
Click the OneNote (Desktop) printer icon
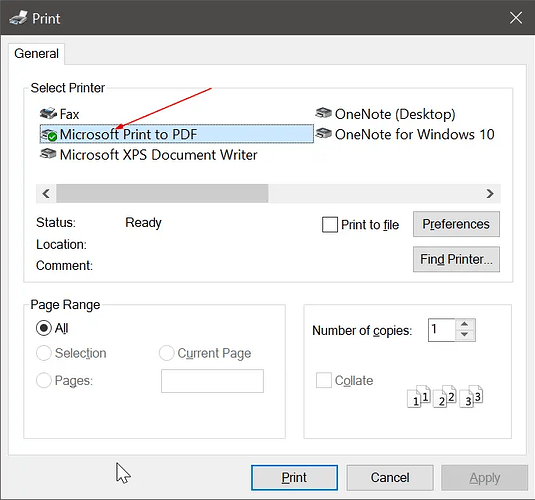(x=323, y=113)
